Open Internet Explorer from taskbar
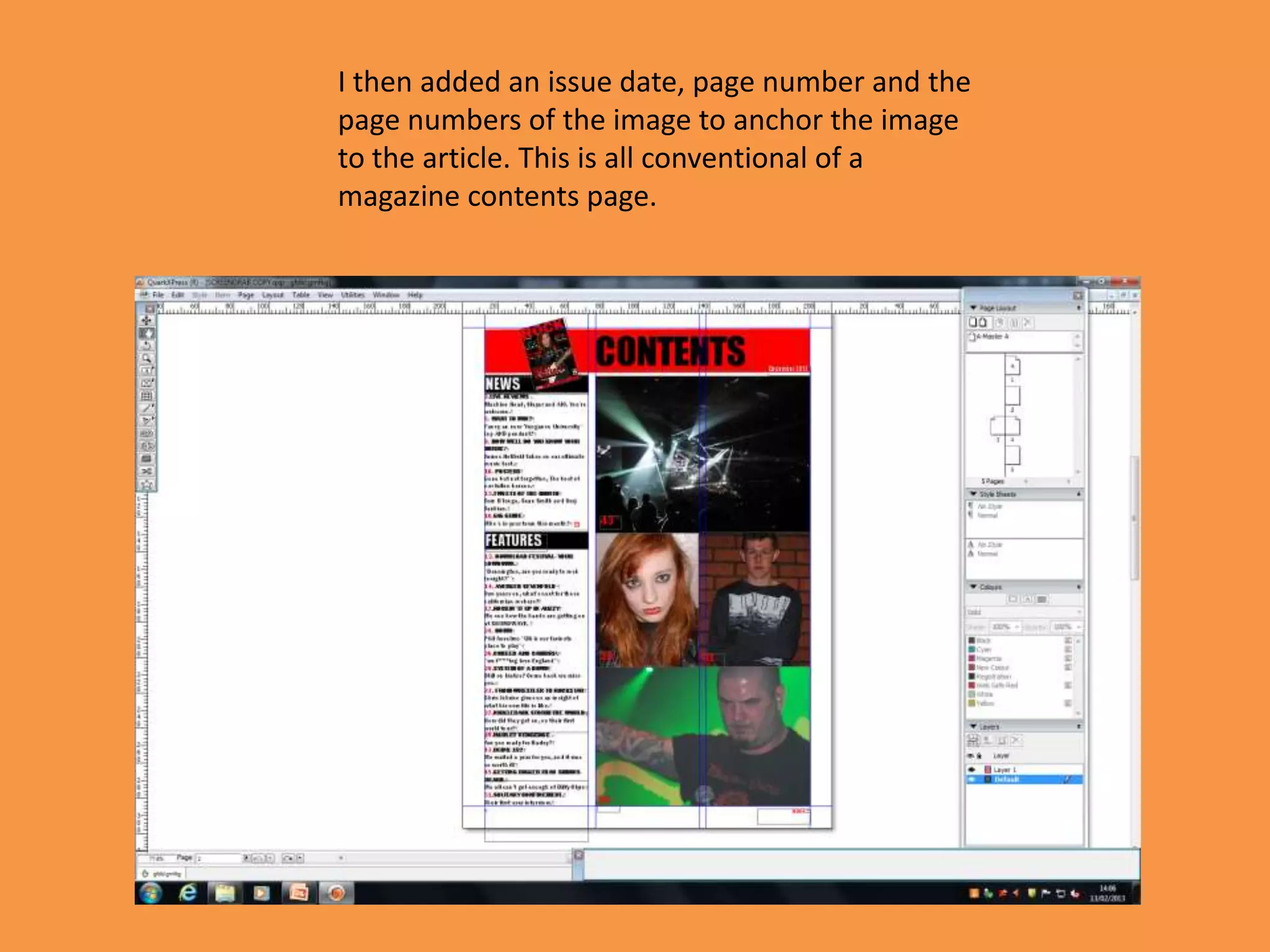1270x952 pixels. tap(187, 892)
